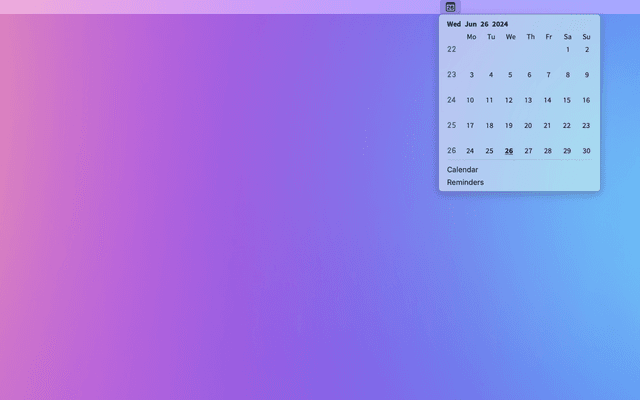The width and height of the screenshot is (640, 400).
Task: Select today's date, June 26
Action: [x=509, y=151]
